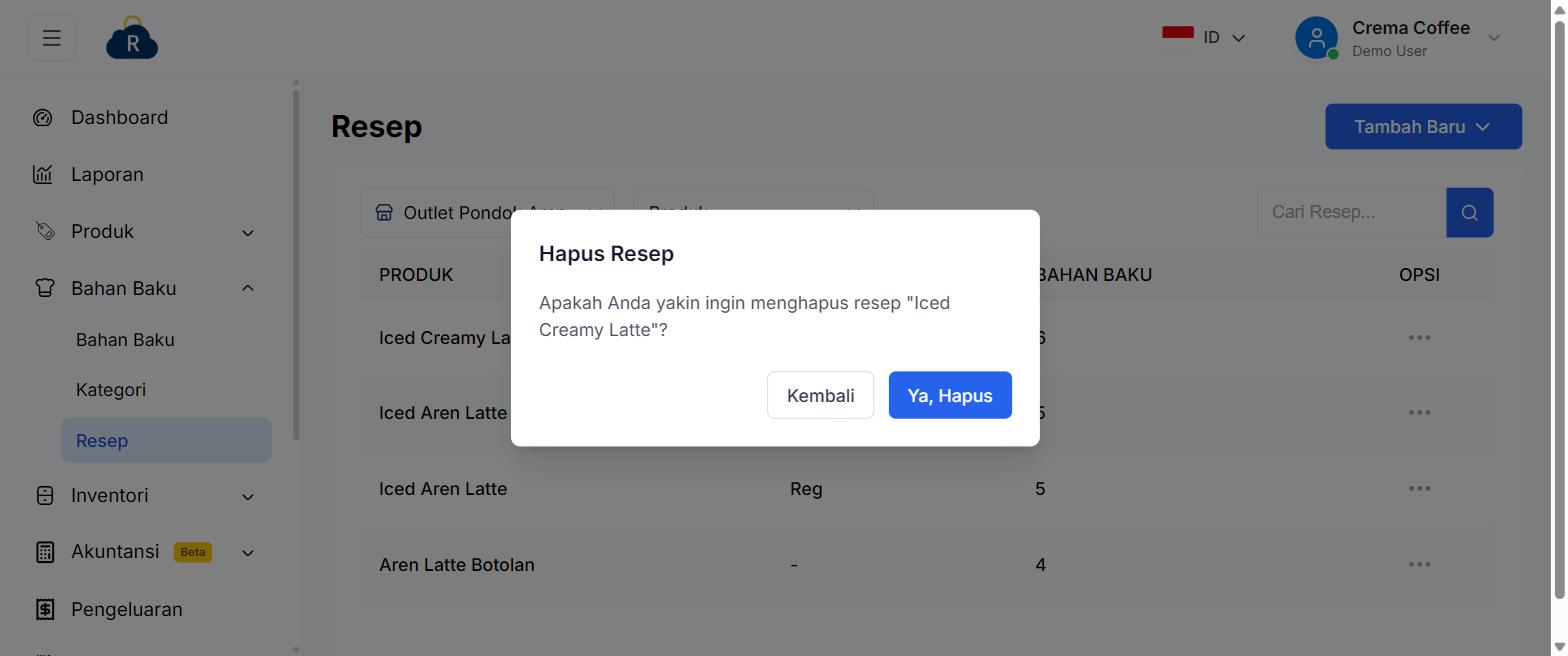Open the Outlet Pondok selector
Screen dimensions: 1568x656
coord(487,212)
